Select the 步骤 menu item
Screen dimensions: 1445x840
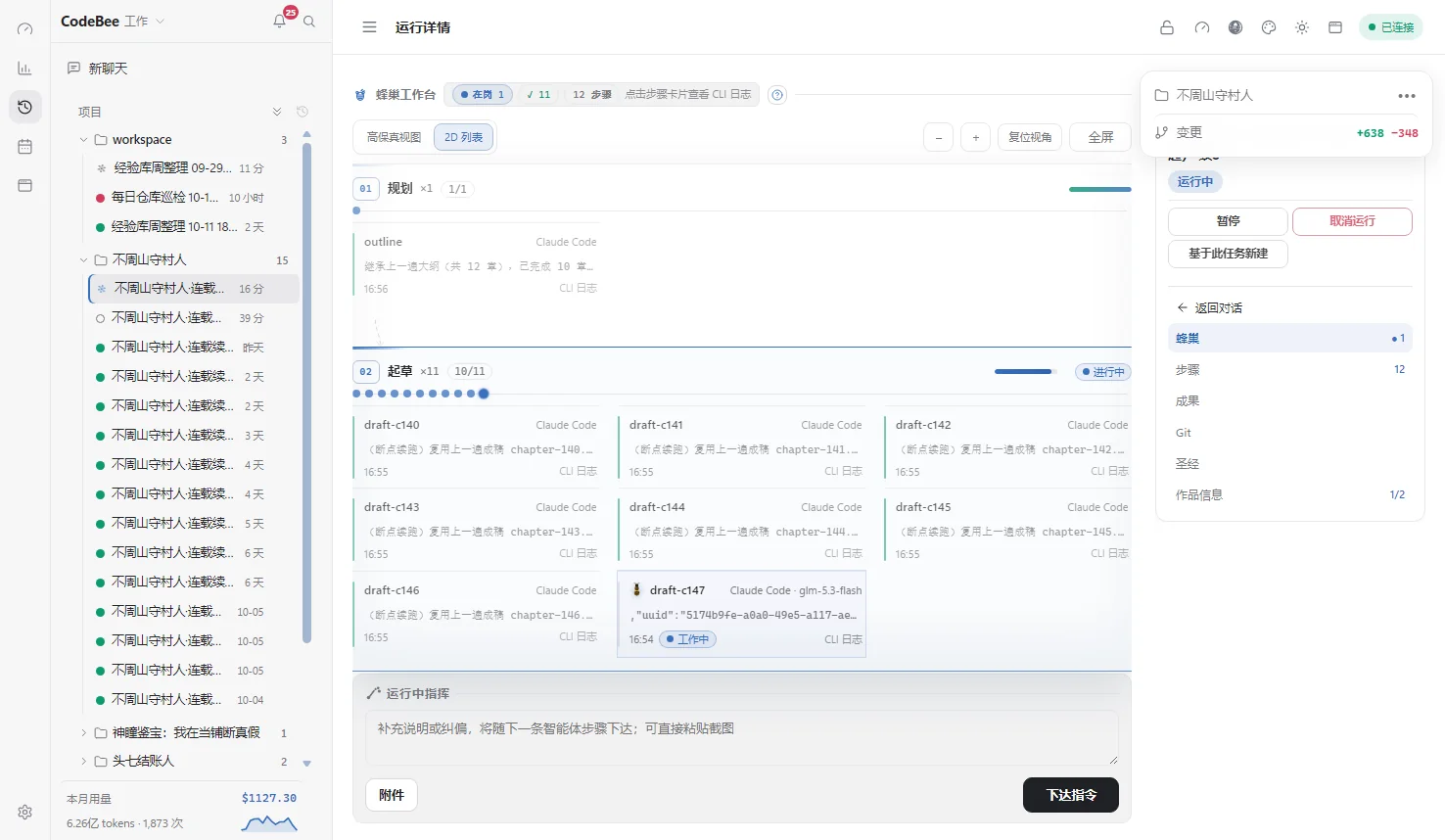[1289, 370]
